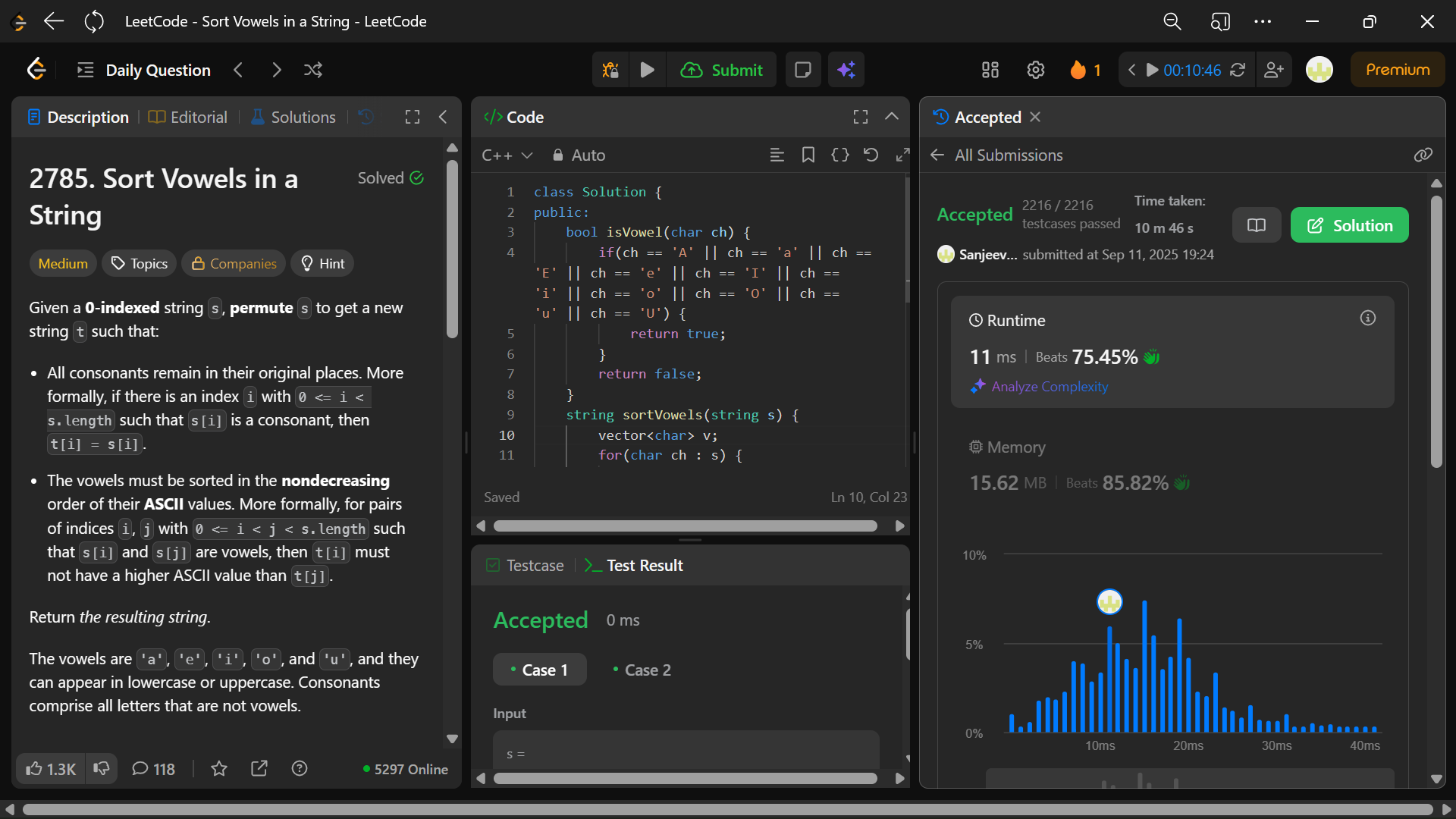Copy submission link icon
Image resolution: width=1456 pixels, height=819 pixels.
1423,155
